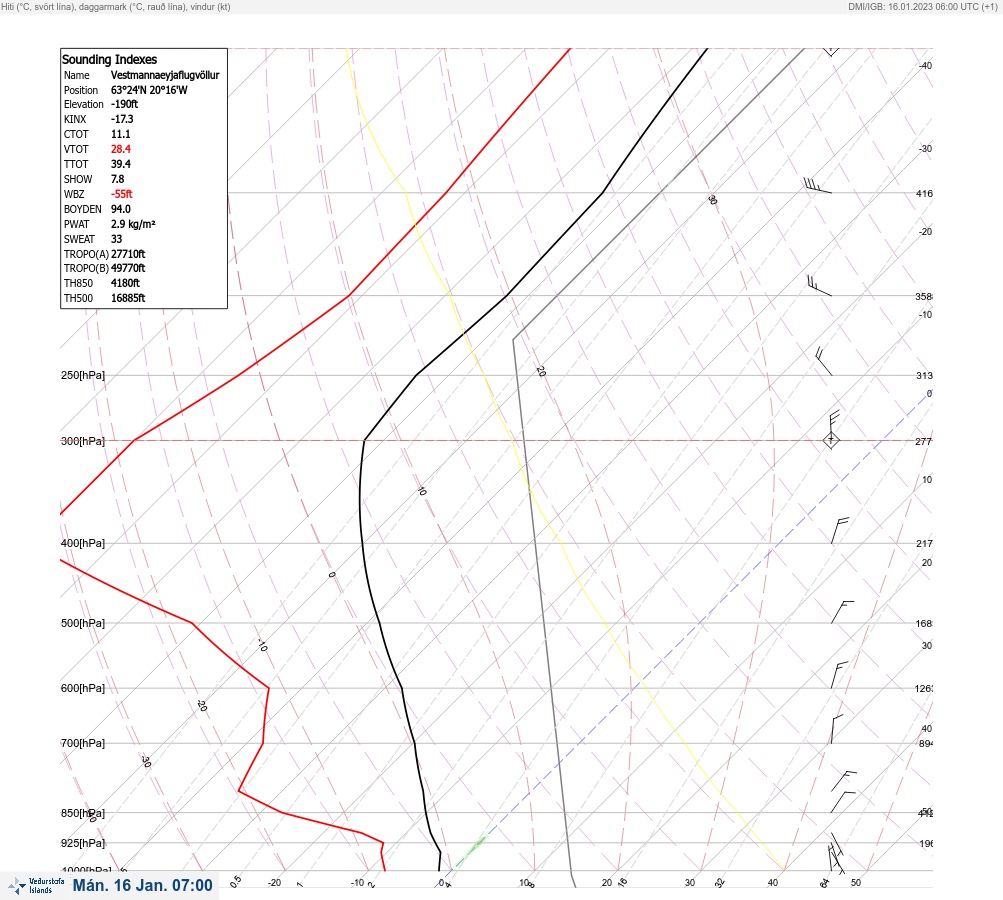Viewport: 1003px width, 900px height.
Task: Select the wind barb at 850 hPa level
Action: point(843,802)
